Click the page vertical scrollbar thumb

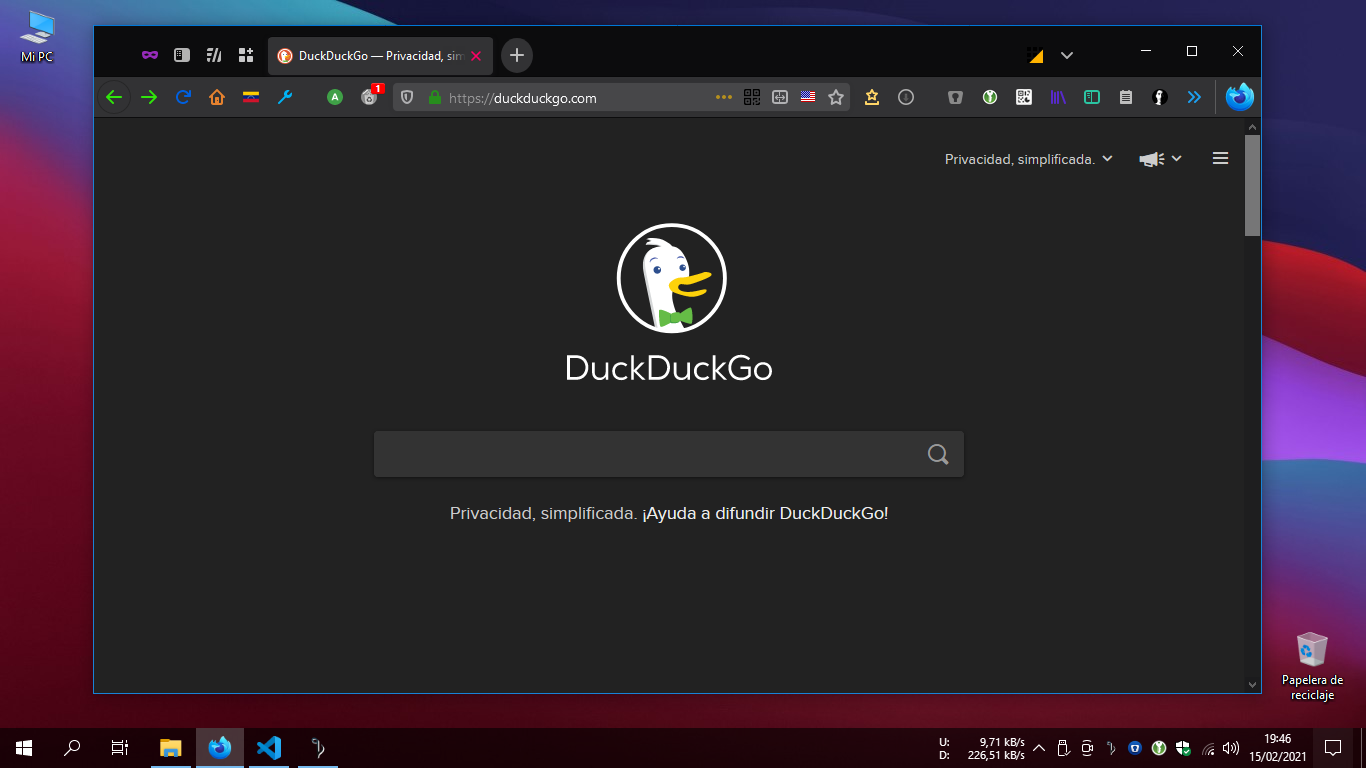coord(1252,185)
